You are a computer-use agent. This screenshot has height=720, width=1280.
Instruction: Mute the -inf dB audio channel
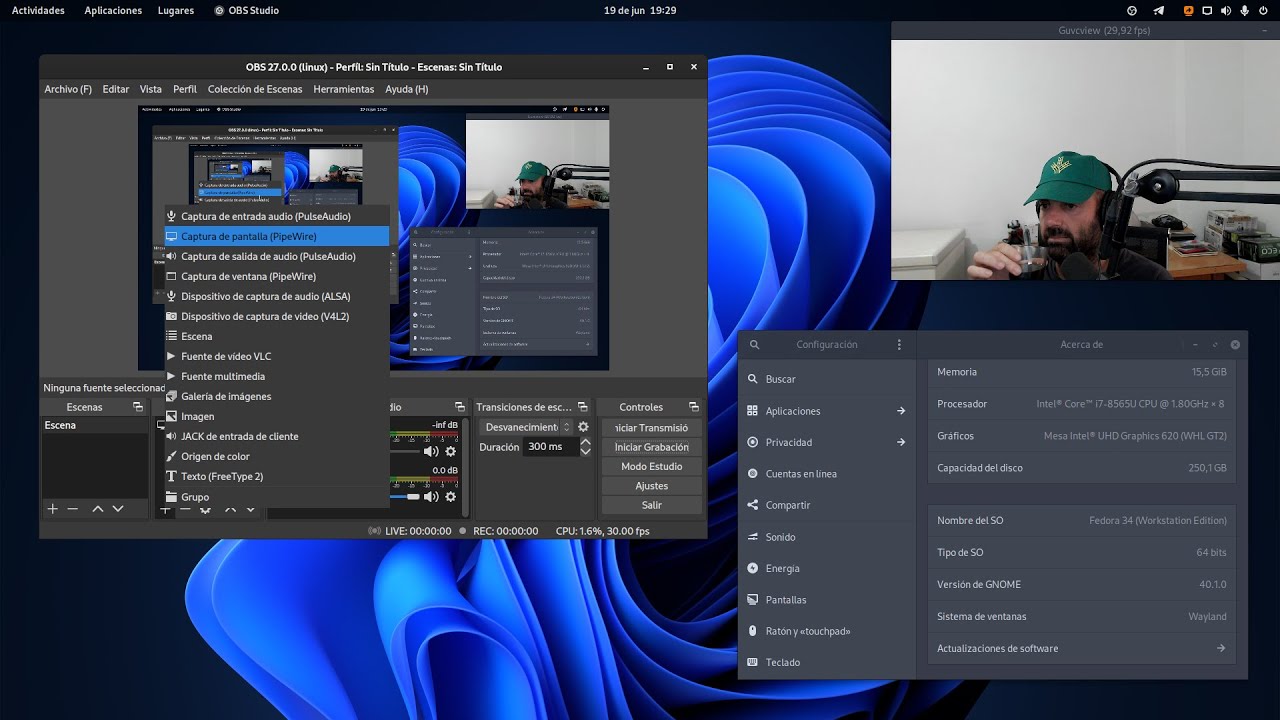[x=431, y=451]
